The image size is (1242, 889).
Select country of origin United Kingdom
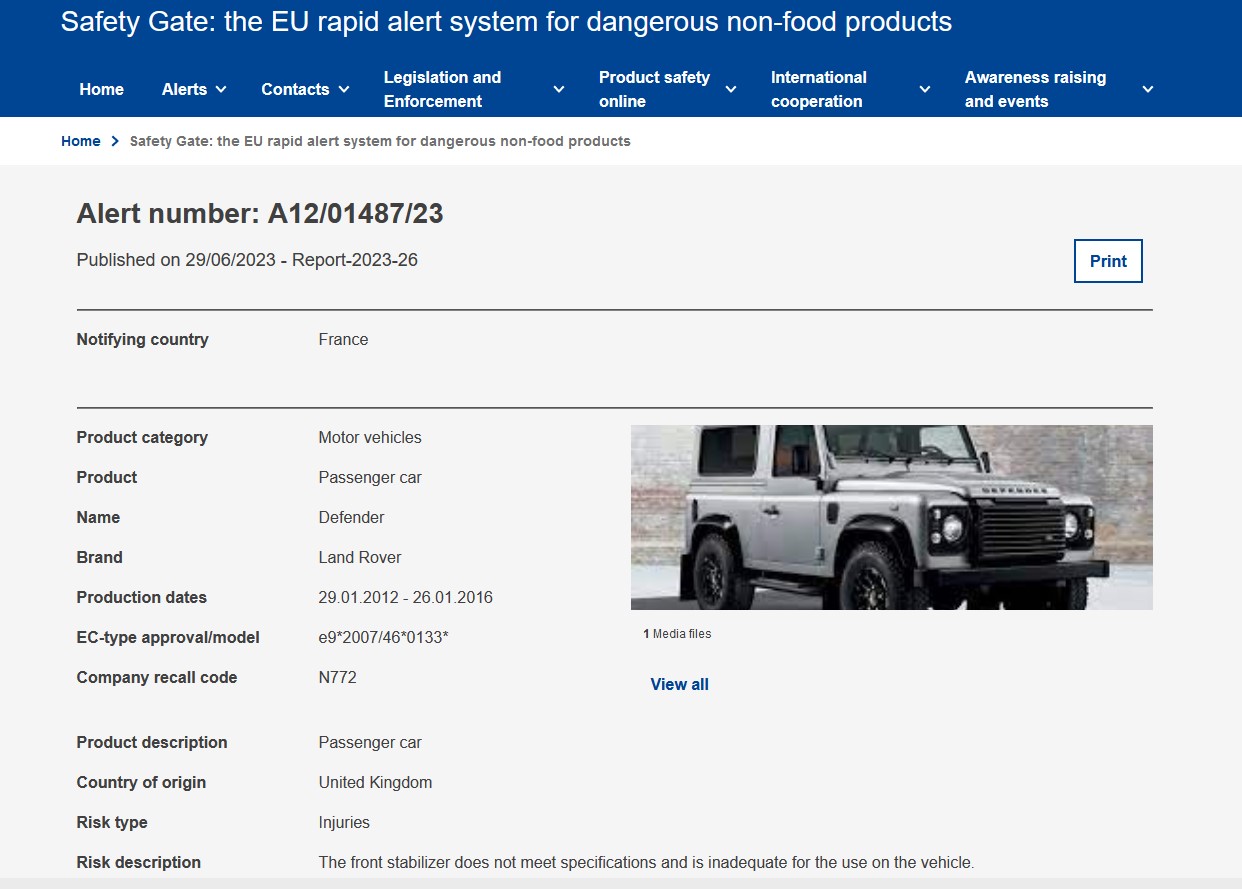[x=375, y=782]
